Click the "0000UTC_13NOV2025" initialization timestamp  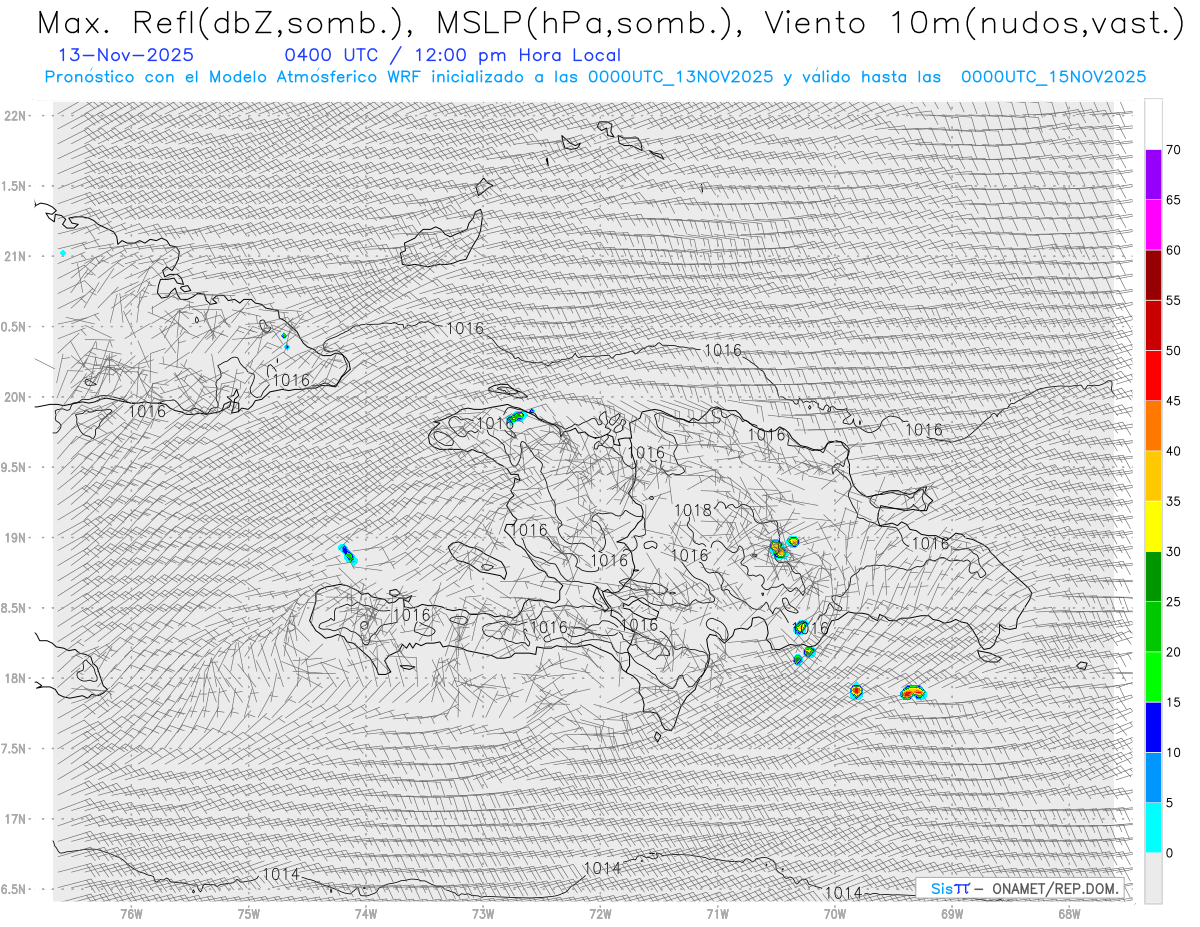(680, 77)
